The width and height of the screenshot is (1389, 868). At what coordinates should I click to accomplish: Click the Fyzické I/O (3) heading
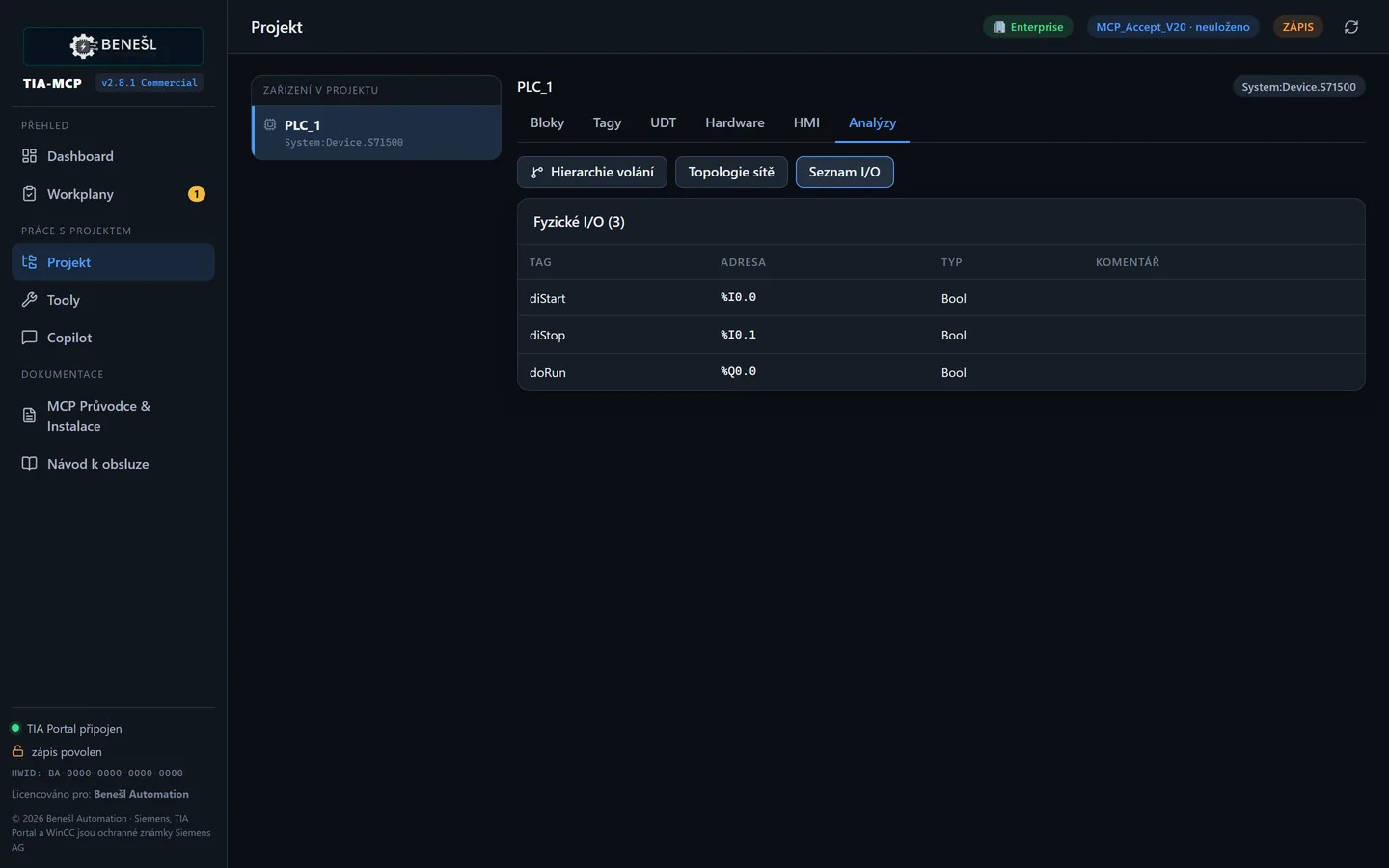click(579, 222)
